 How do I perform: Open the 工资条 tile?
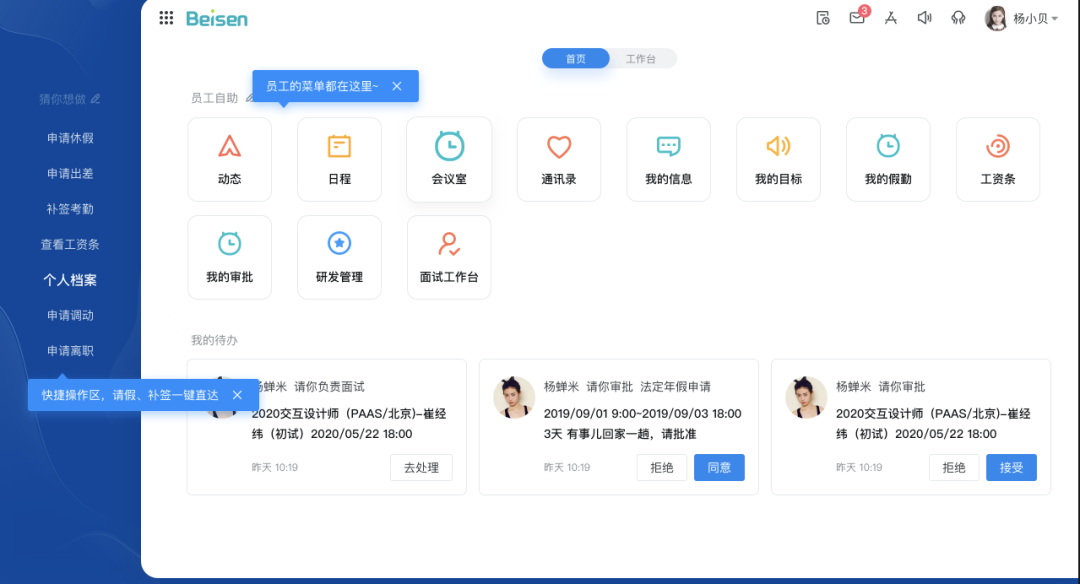[x=998, y=159]
